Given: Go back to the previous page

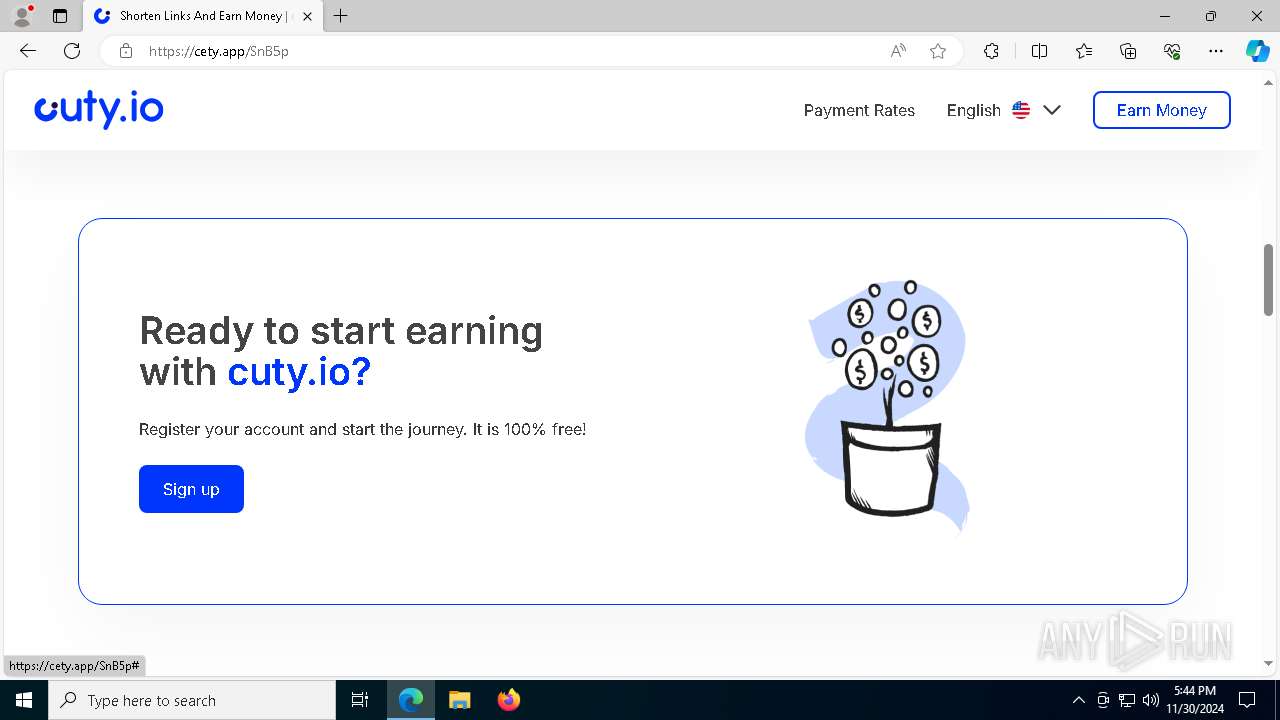Looking at the screenshot, I should coord(27,51).
